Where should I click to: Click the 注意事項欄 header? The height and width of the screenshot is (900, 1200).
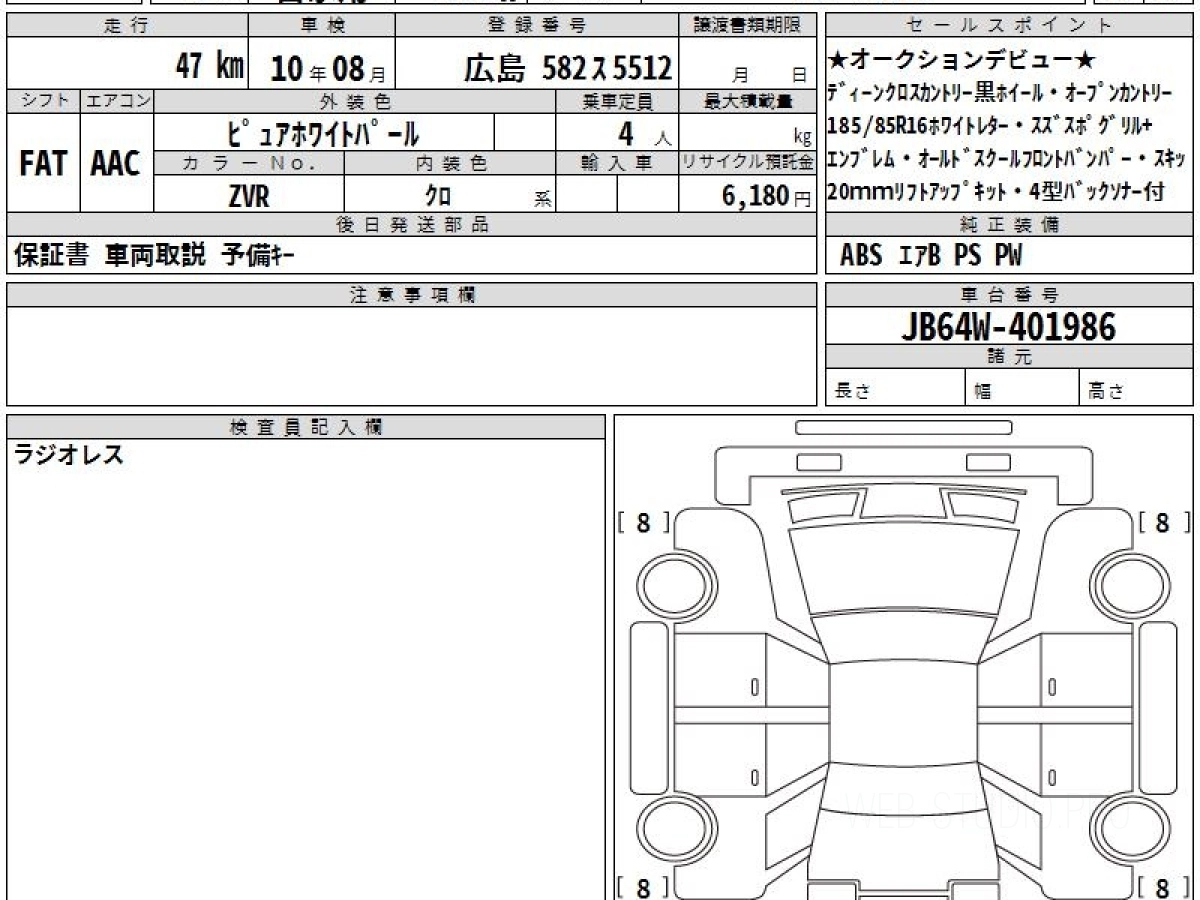click(412, 295)
